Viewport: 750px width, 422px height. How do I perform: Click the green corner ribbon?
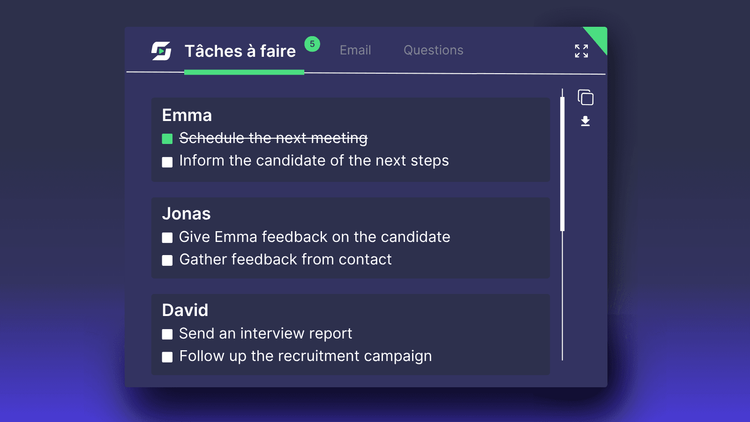tap(598, 36)
